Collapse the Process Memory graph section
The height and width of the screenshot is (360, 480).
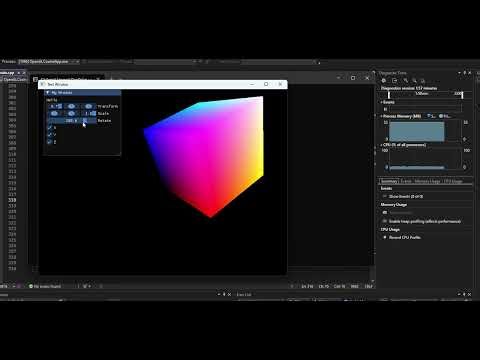pos(382,116)
